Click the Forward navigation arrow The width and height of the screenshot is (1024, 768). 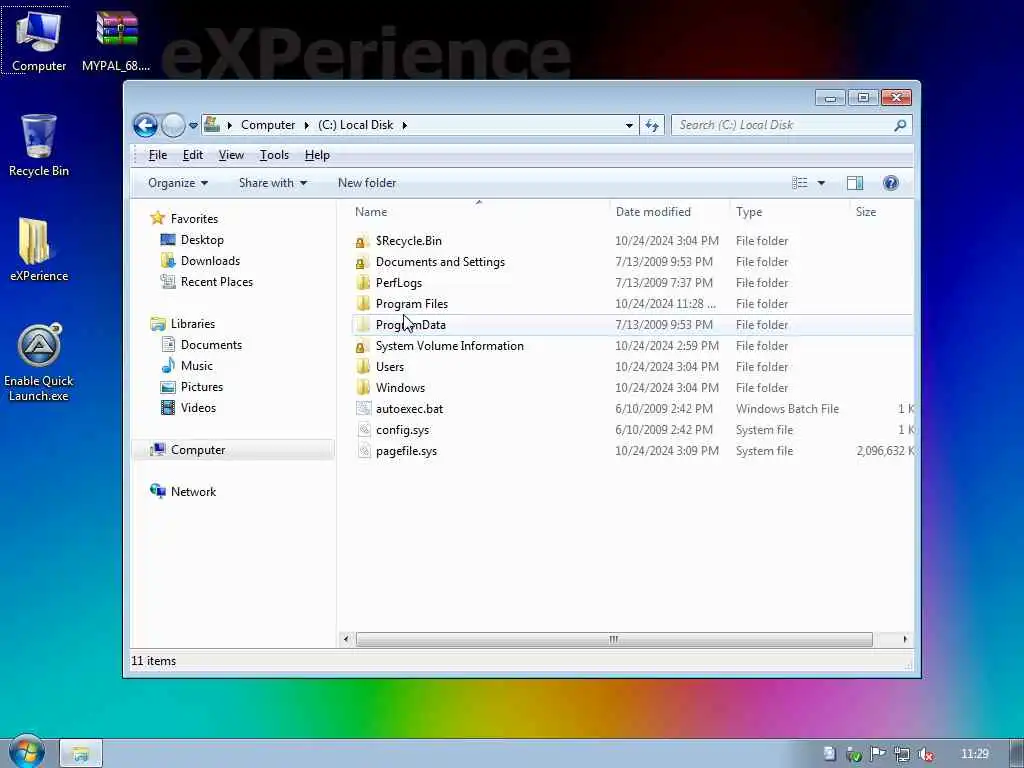[x=173, y=125]
